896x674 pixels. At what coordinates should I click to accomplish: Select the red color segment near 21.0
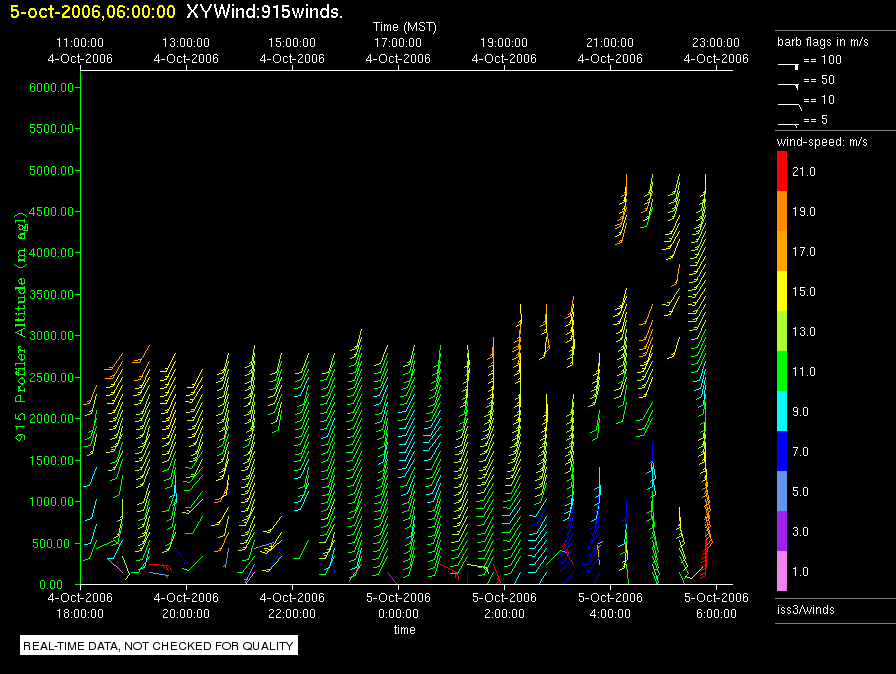click(782, 171)
